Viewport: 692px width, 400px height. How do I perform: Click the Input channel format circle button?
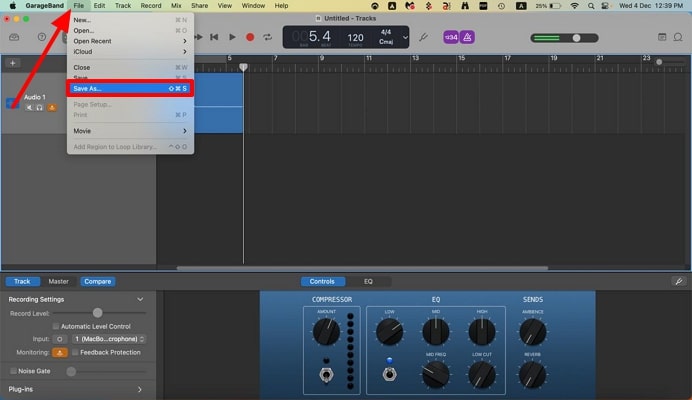(60, 339)
